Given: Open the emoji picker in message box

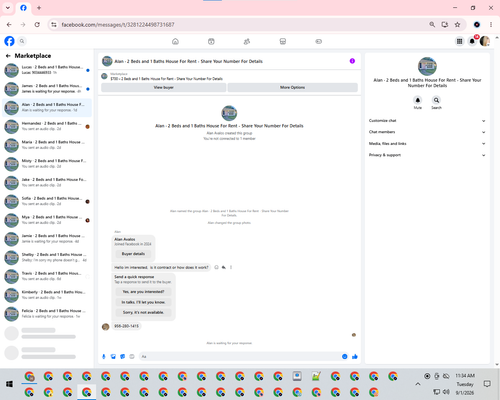Looking at the screenshot, I should tap(345, 357).
